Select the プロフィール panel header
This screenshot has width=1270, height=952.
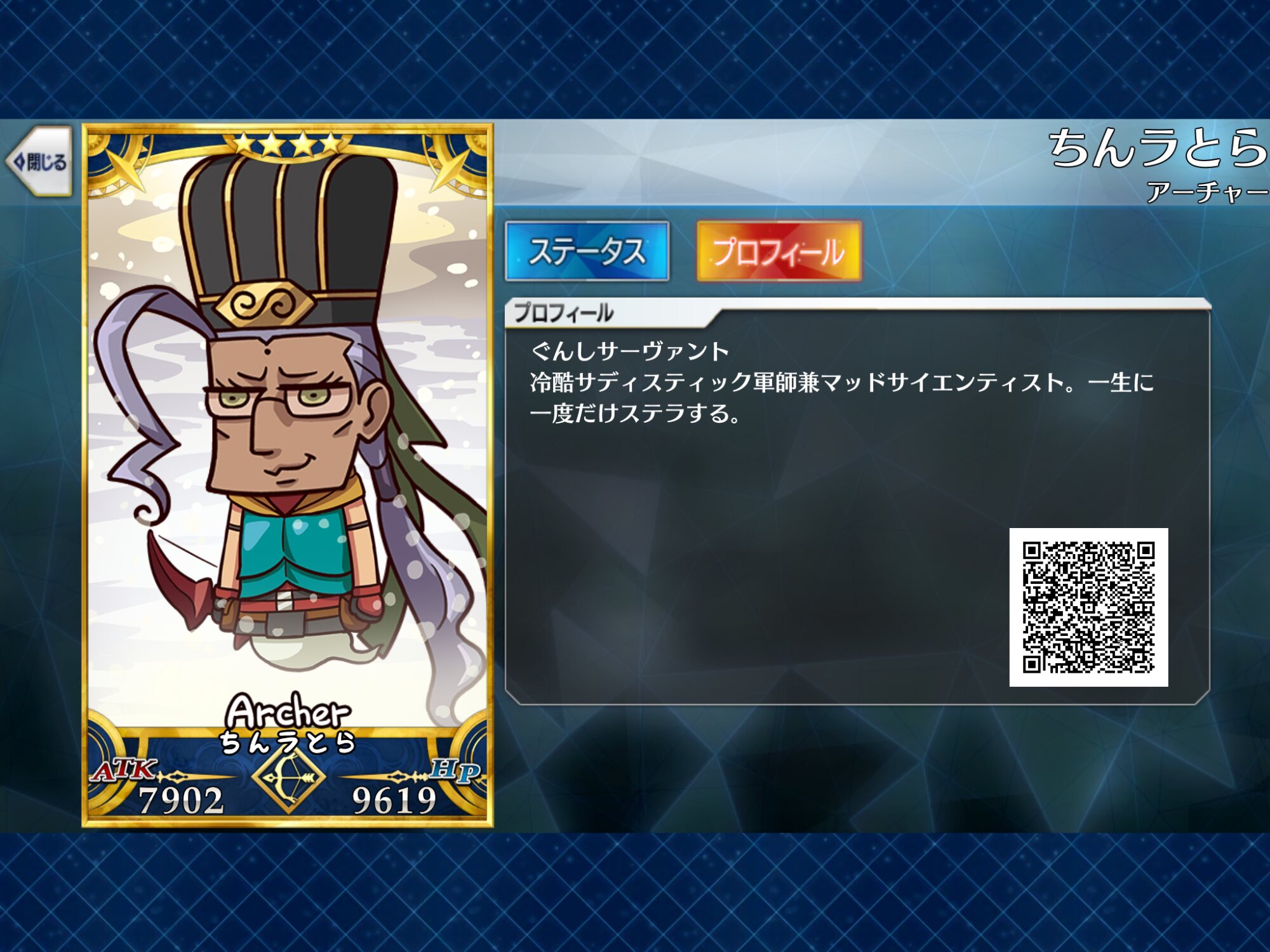(x=564, y=312)
